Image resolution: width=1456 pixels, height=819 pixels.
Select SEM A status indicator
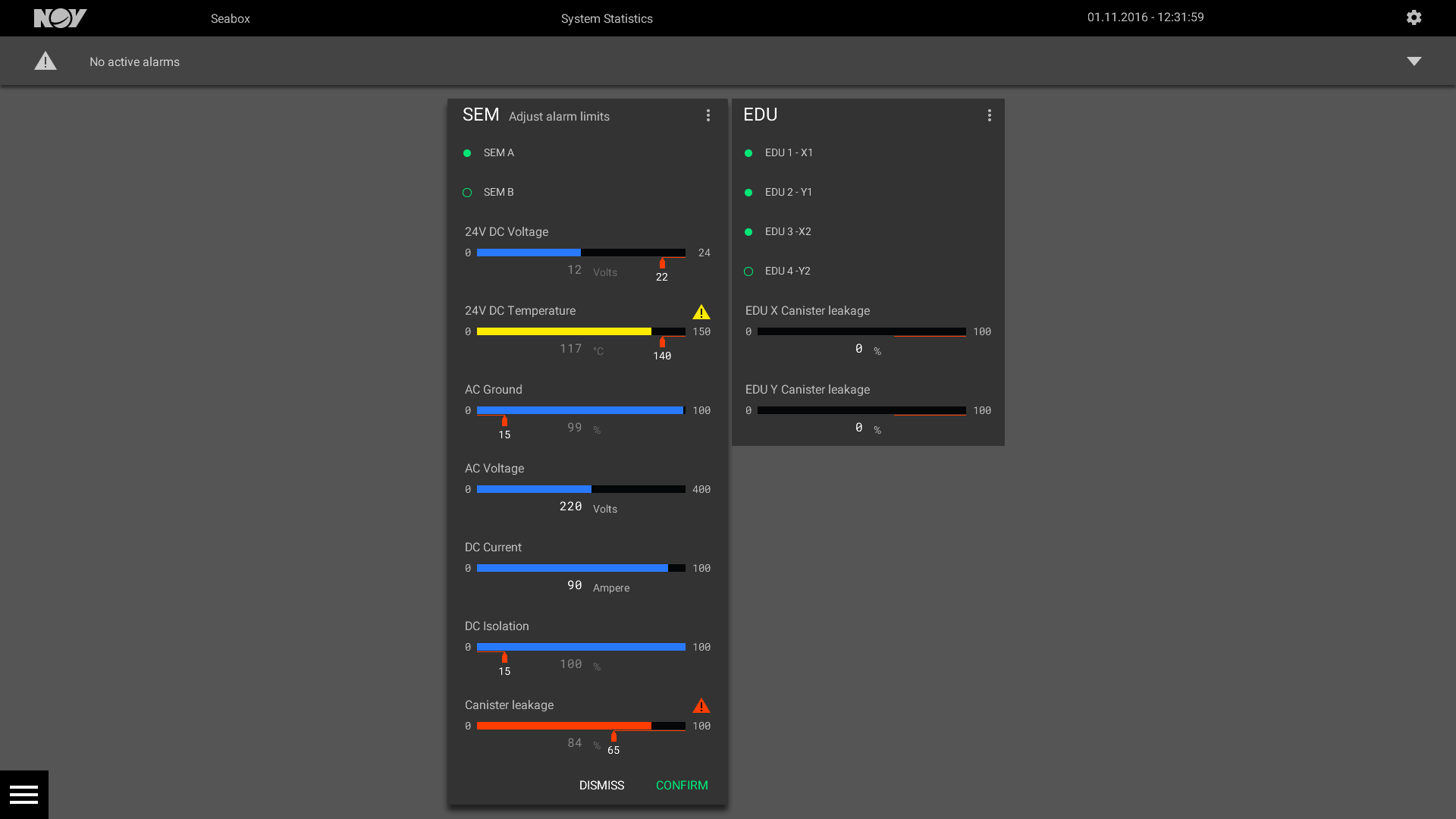[x=467, y=153]
